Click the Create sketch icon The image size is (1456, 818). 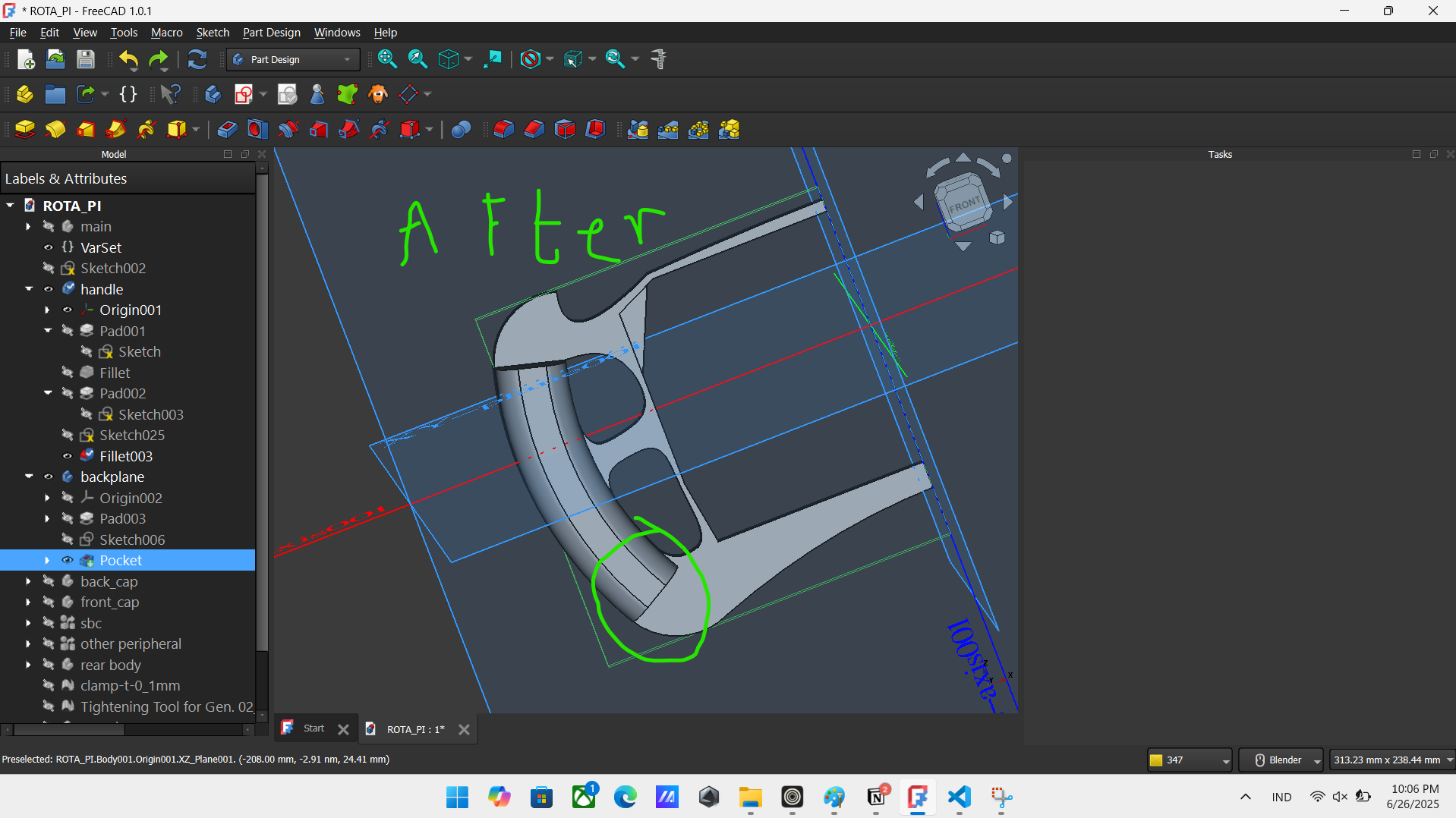[x=244, y=94]
